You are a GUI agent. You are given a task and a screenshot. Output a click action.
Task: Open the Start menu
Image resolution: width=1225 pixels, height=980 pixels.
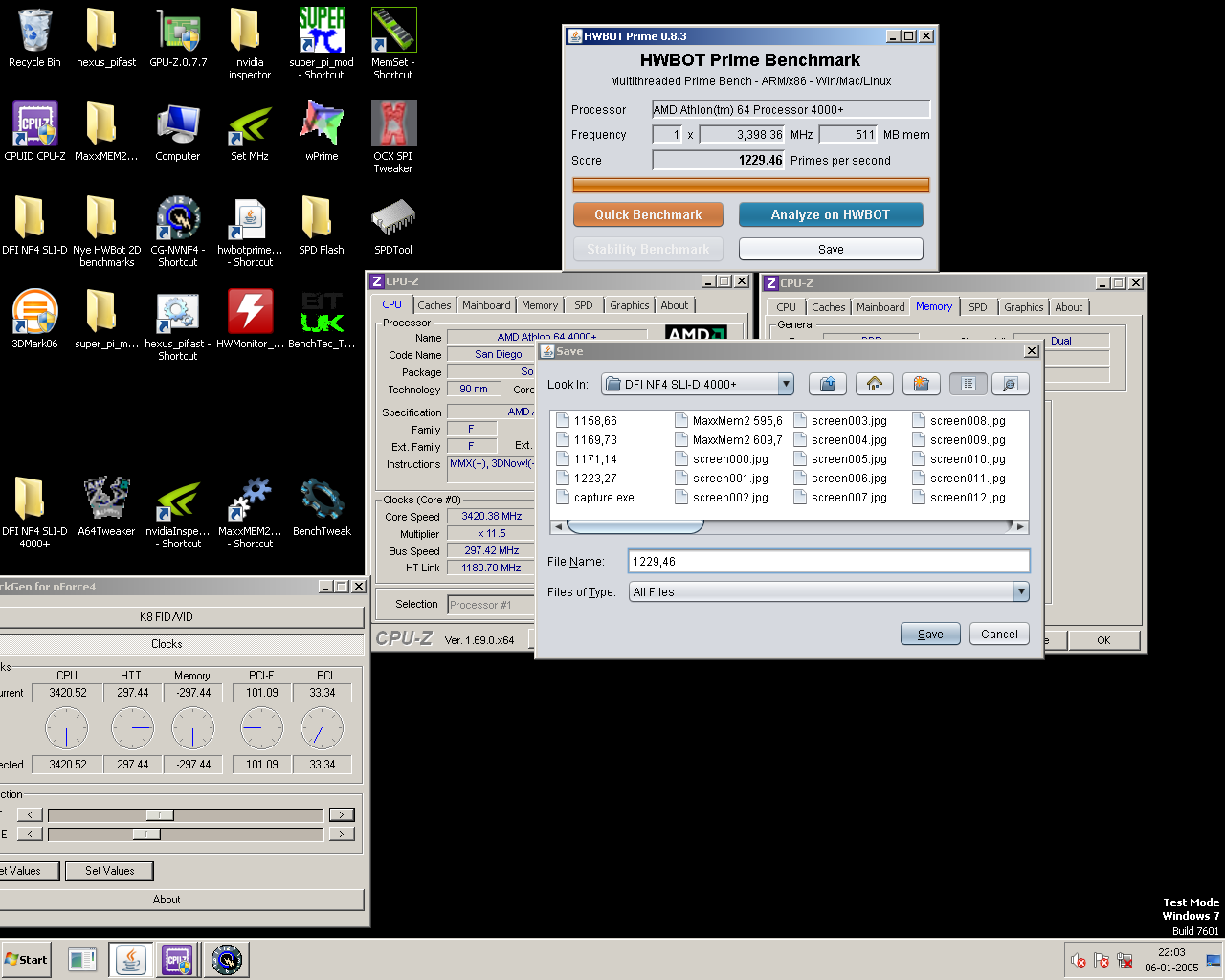tap(26, 960)
